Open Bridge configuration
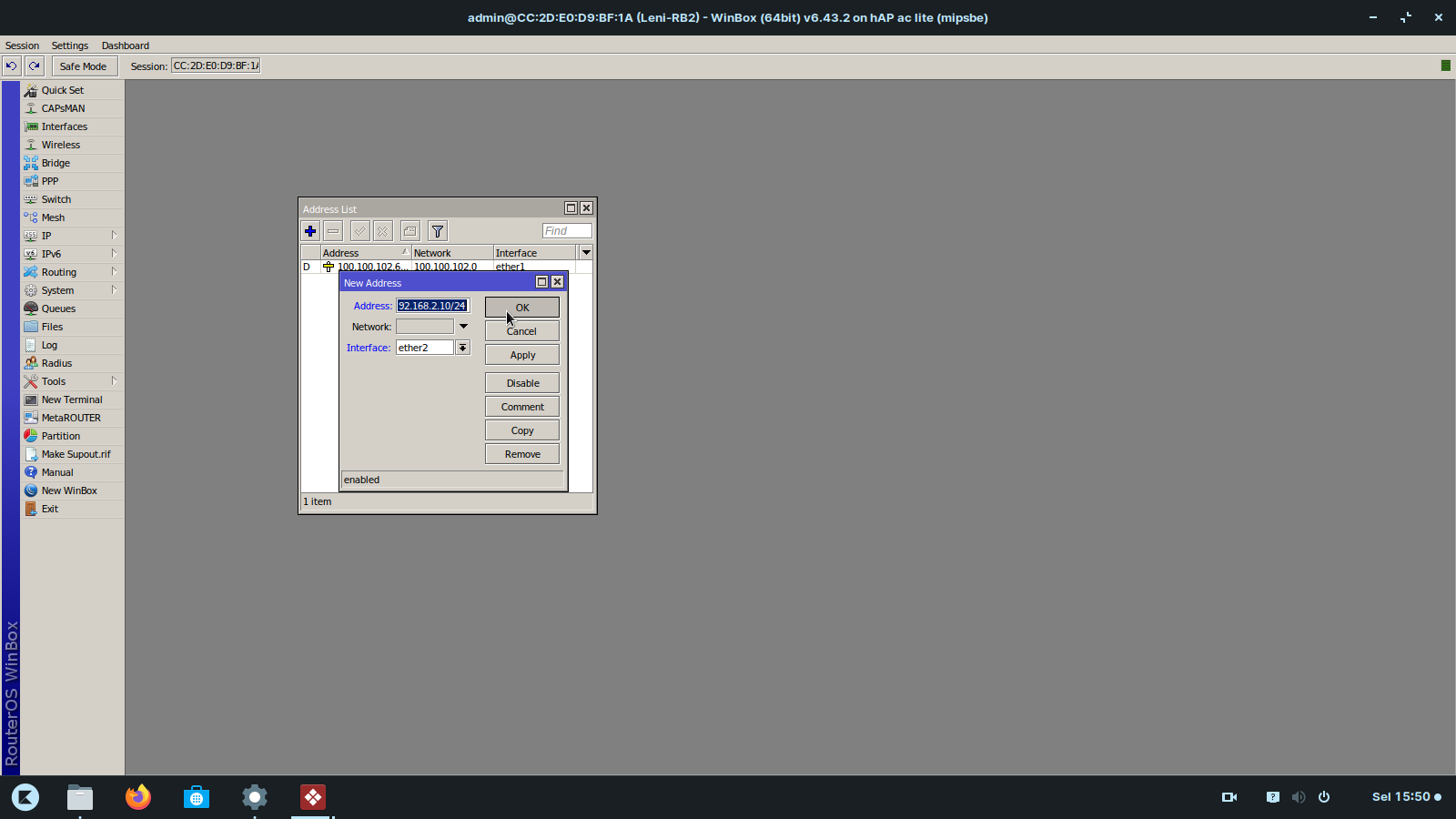1456x819 pixels. 73,163
